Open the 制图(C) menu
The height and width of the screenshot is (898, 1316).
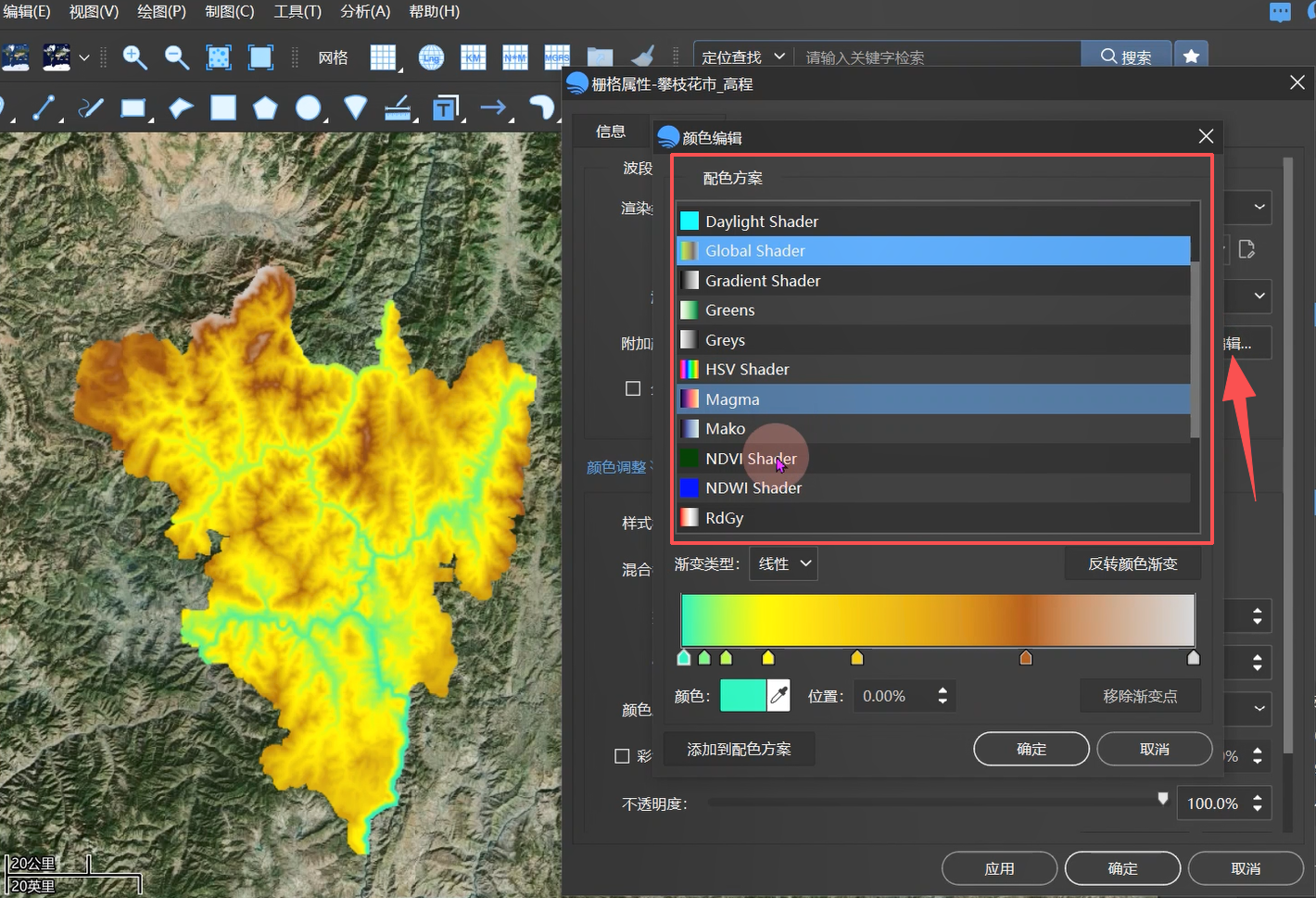click(229, 11)
